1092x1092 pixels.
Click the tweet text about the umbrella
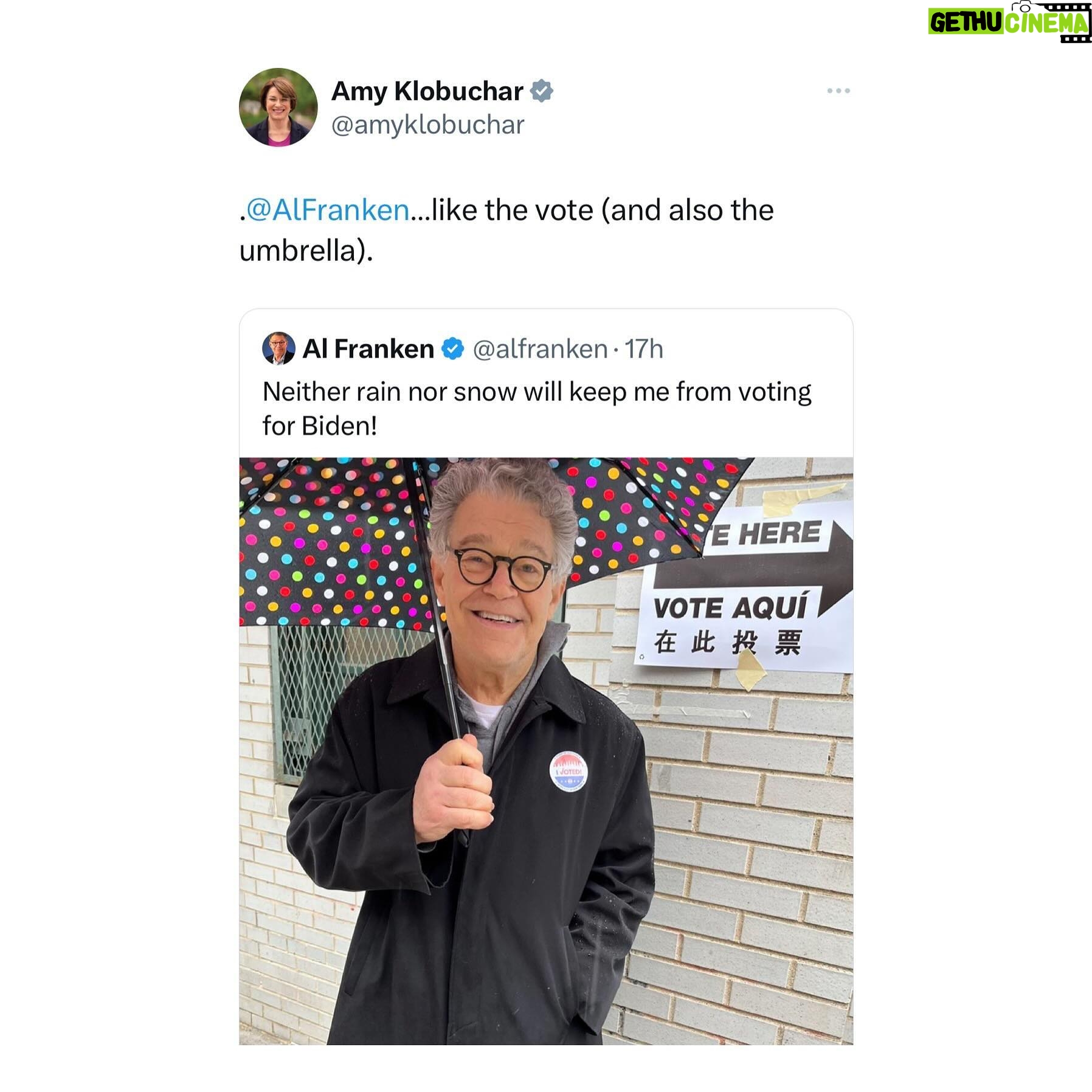506,230
